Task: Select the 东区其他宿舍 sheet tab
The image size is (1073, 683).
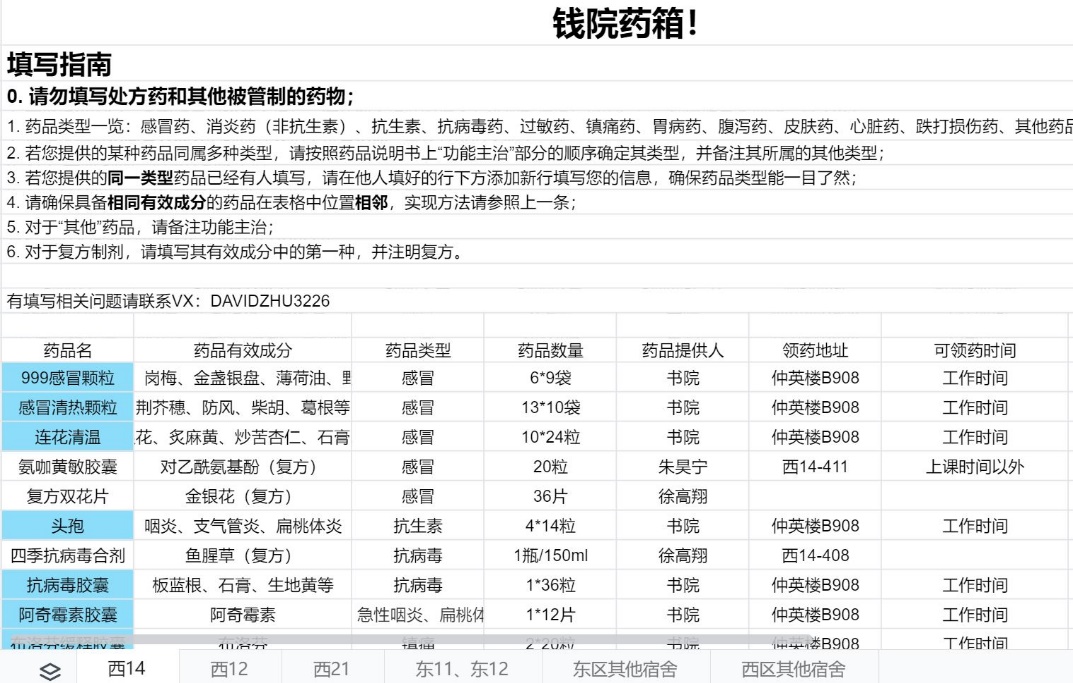Action: click(x=624, y=669)
